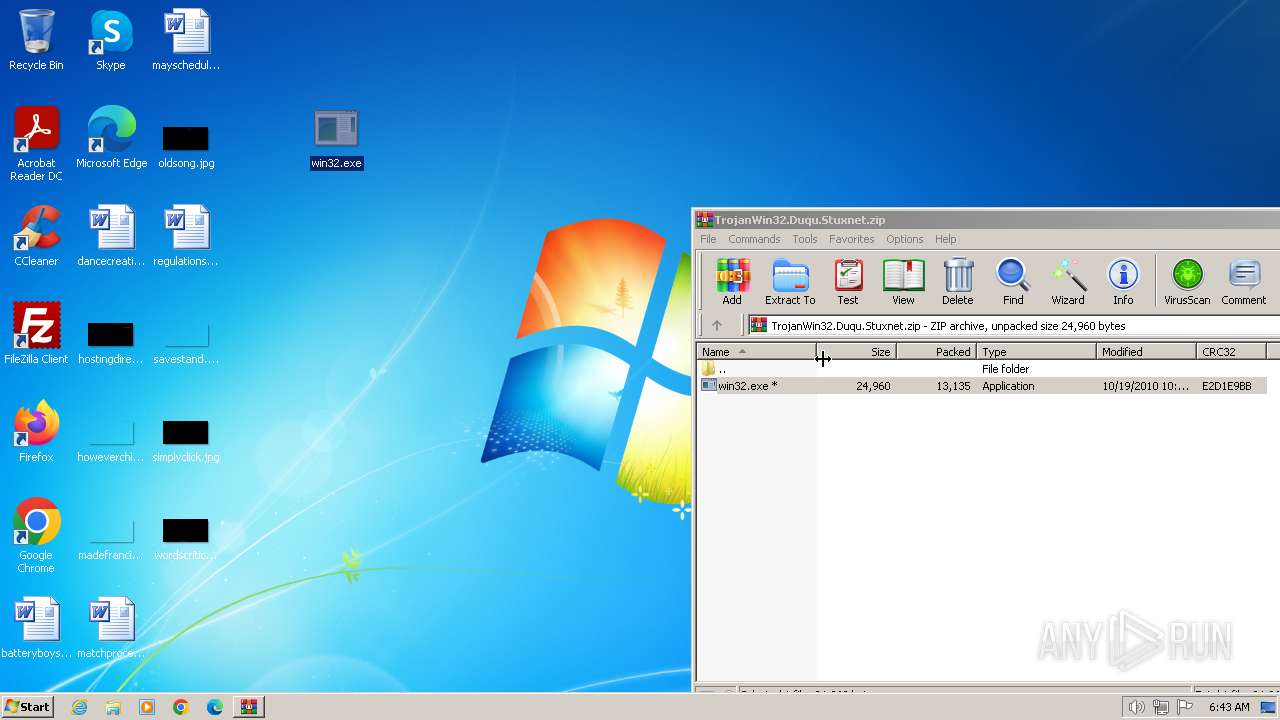Select the mayschedul... Word document icon

(186, 41)
